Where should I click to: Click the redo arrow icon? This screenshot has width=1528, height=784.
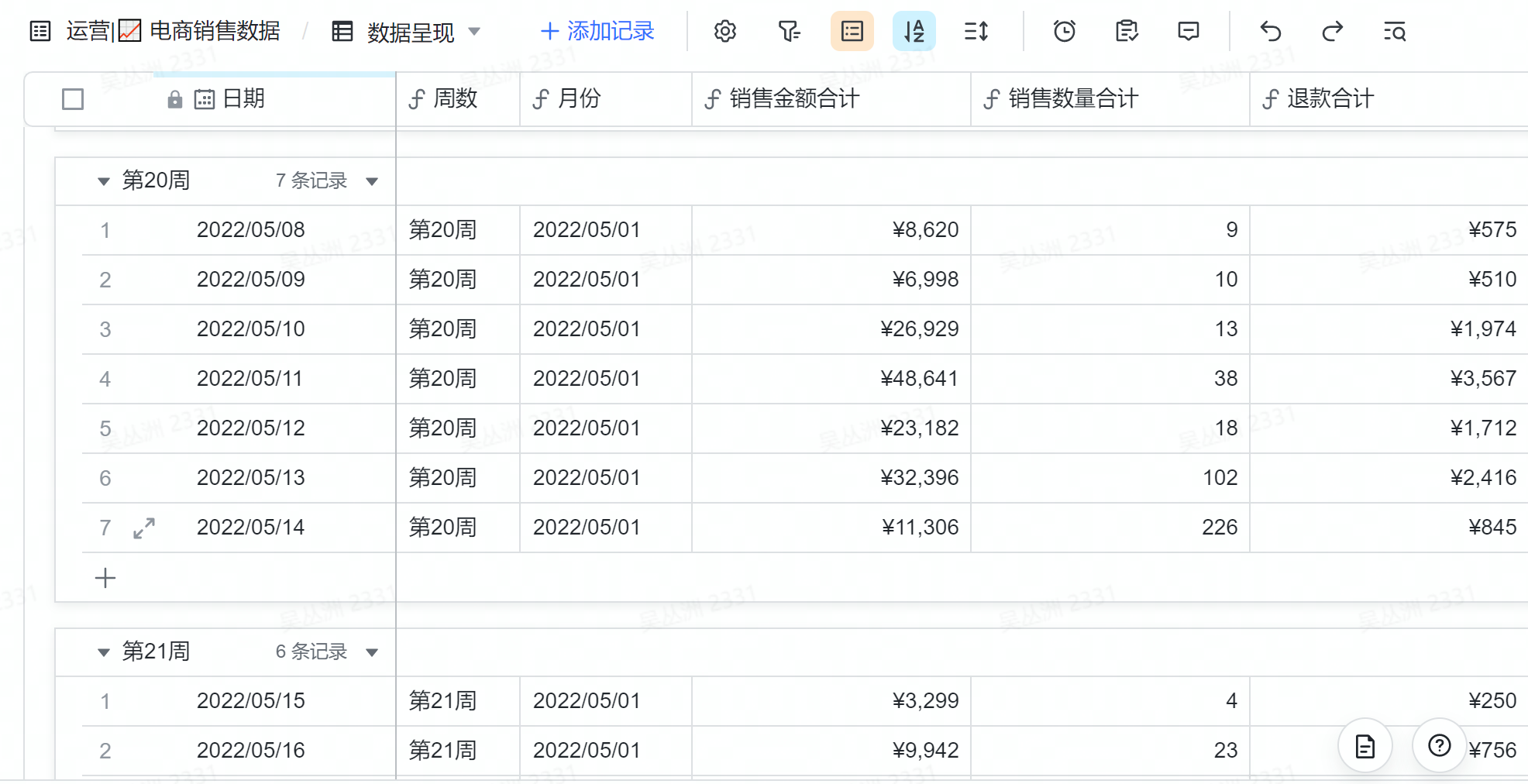(x=1332, y=32)
